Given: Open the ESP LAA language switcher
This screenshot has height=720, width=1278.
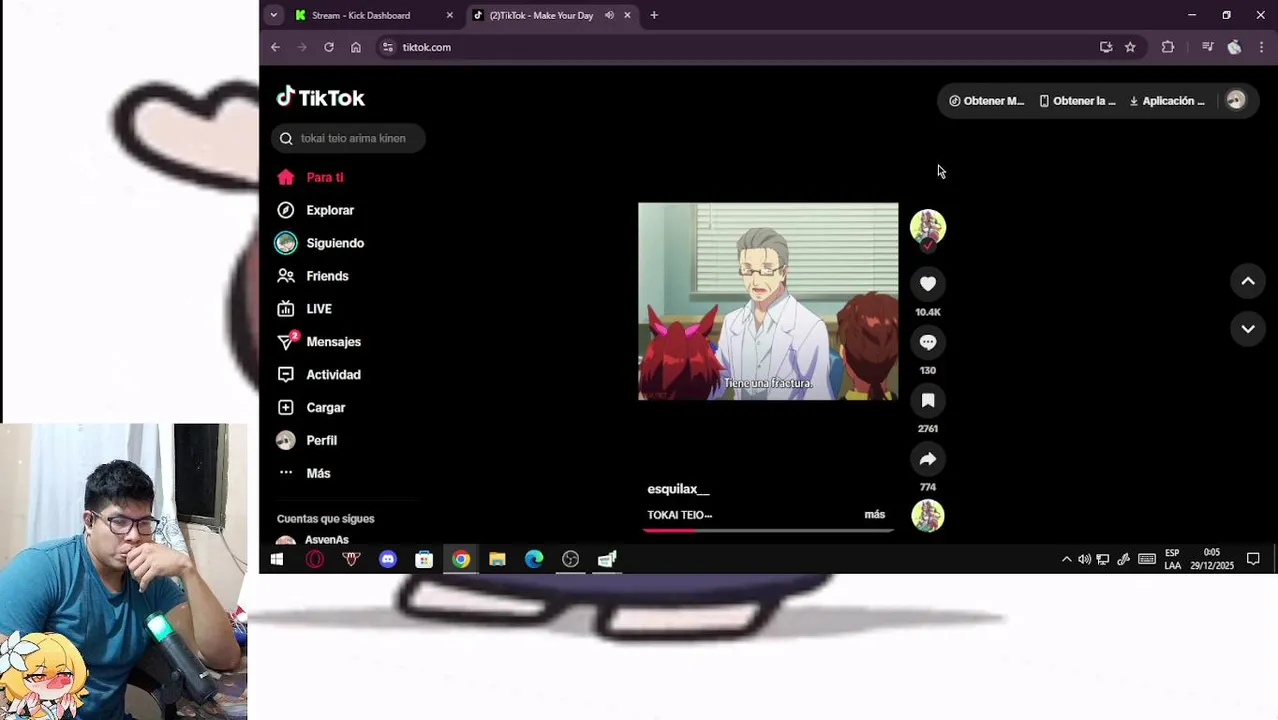Looking at the screenshot, I should coord(1172,559).
